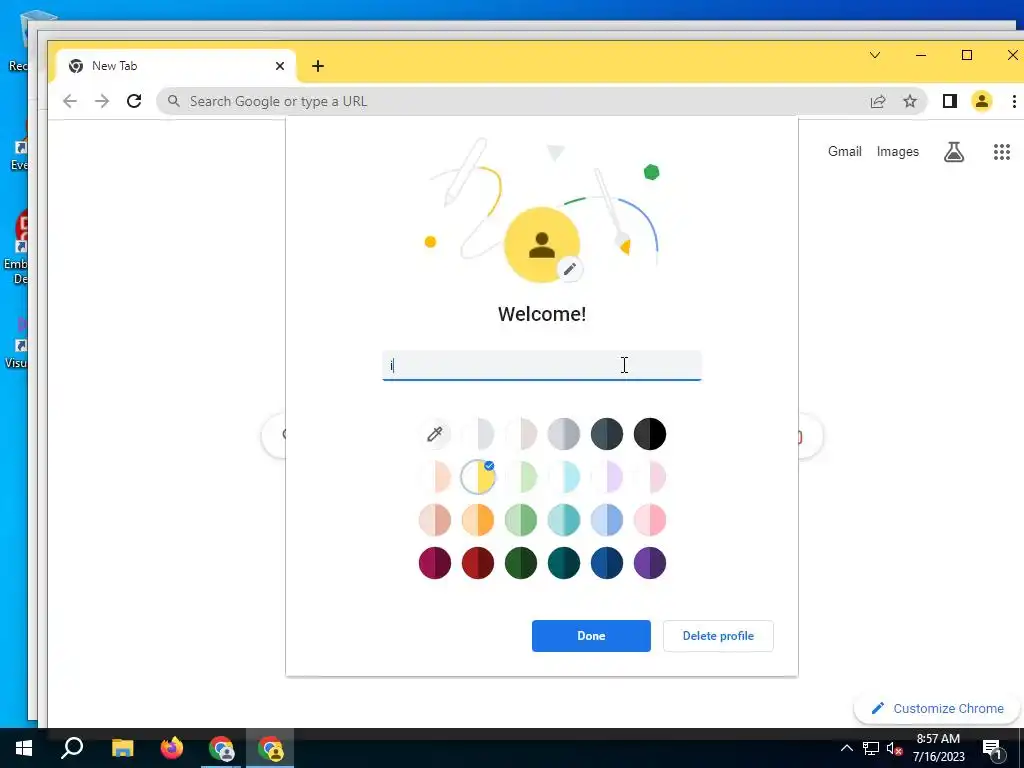The height and width of the screenshot is (768, 1024).
Task: Open Chrome's three-dot menu
Action: coord(1014,101)
